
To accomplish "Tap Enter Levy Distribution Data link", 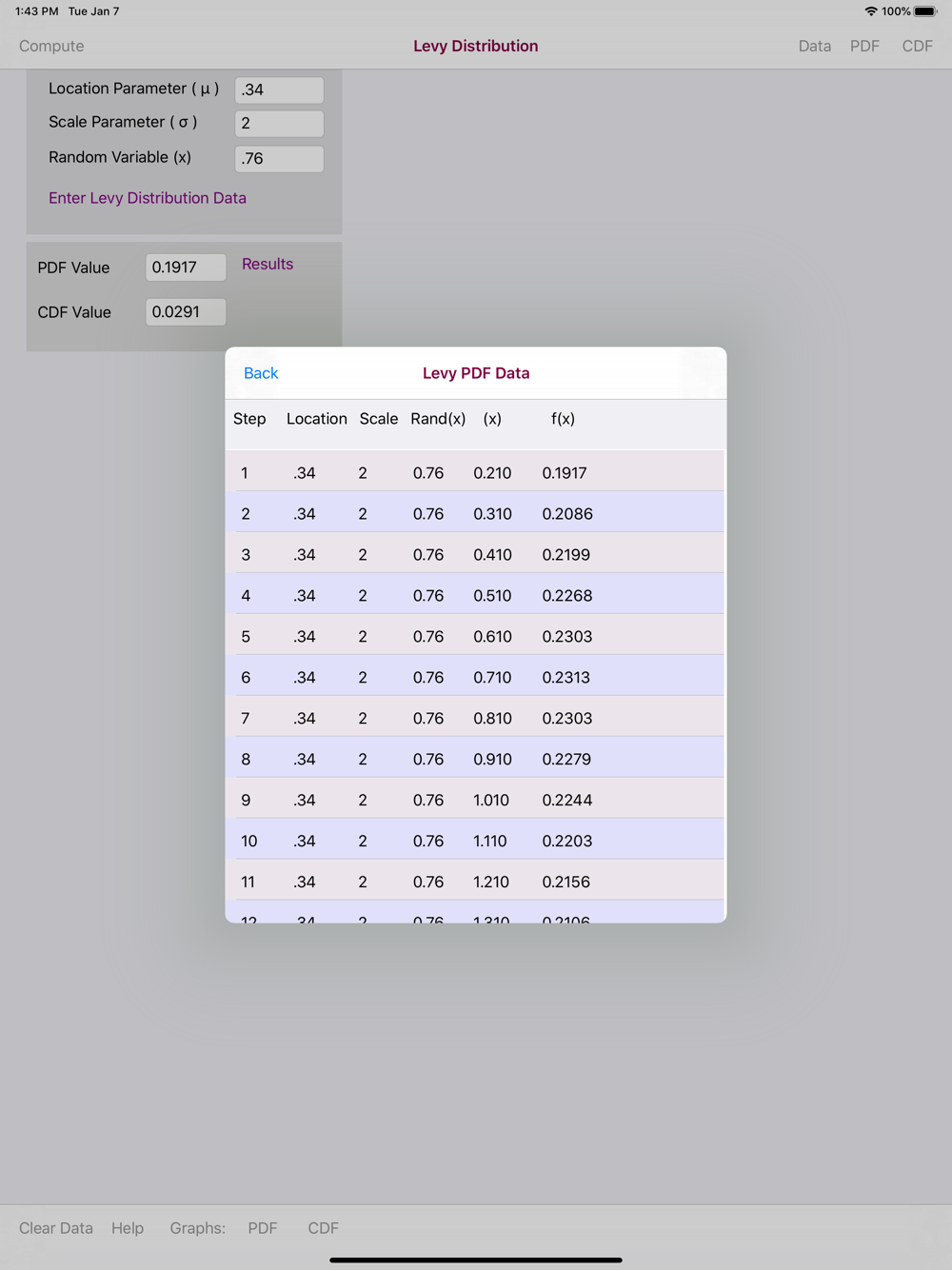I will (148, 198).
